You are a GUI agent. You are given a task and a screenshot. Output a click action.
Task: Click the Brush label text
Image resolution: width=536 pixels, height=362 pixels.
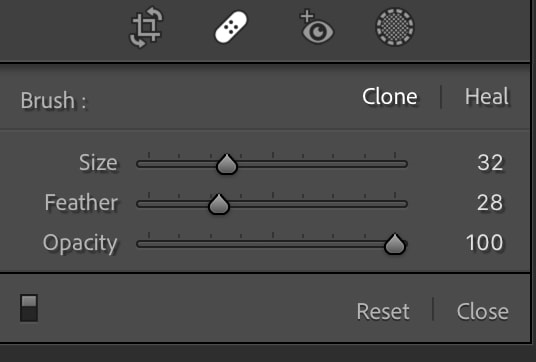pyautogui.click(x=54, y=101)
